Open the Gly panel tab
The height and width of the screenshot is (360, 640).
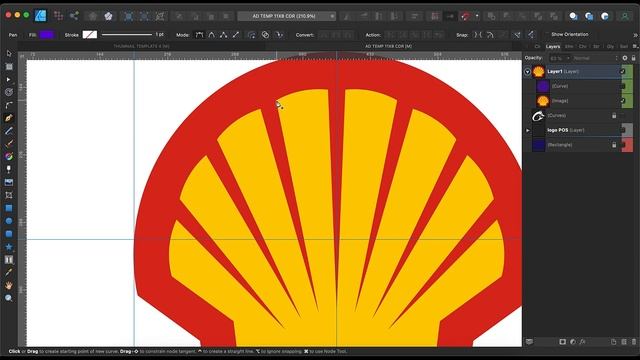(x=610, y=47)
